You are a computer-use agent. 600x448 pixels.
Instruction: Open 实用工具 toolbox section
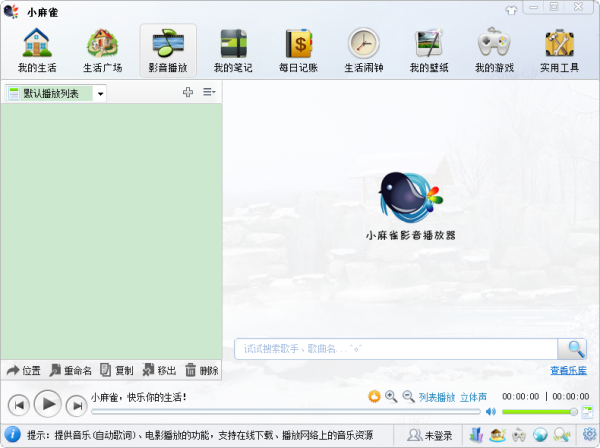click(559, 51)
